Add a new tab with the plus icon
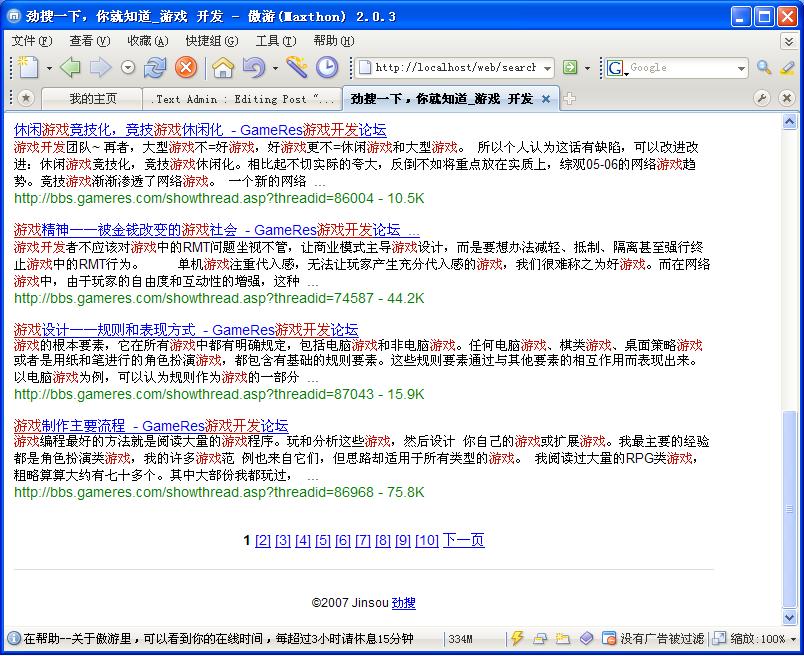The width and height of the screenshot is (804, 656). 569,98
